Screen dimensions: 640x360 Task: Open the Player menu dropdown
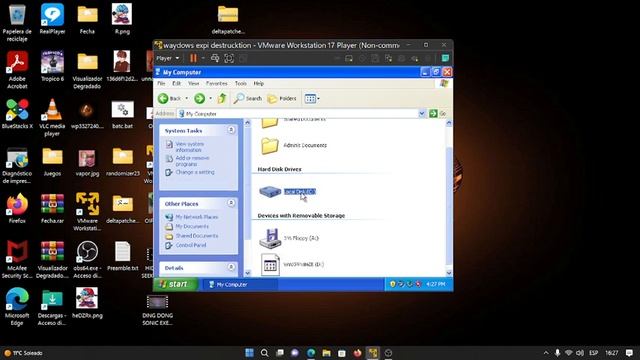coord(167,58)
